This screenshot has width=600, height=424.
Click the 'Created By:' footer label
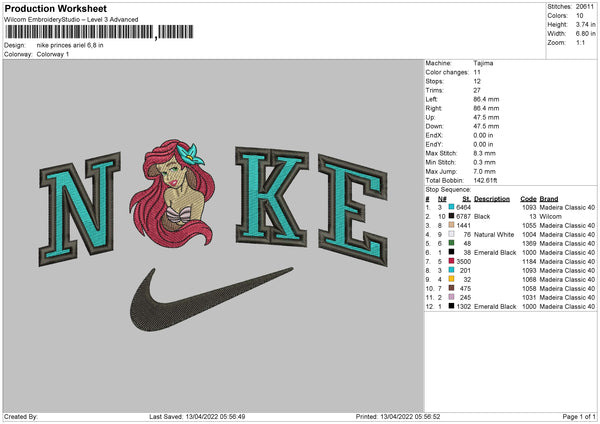(21, 416)
